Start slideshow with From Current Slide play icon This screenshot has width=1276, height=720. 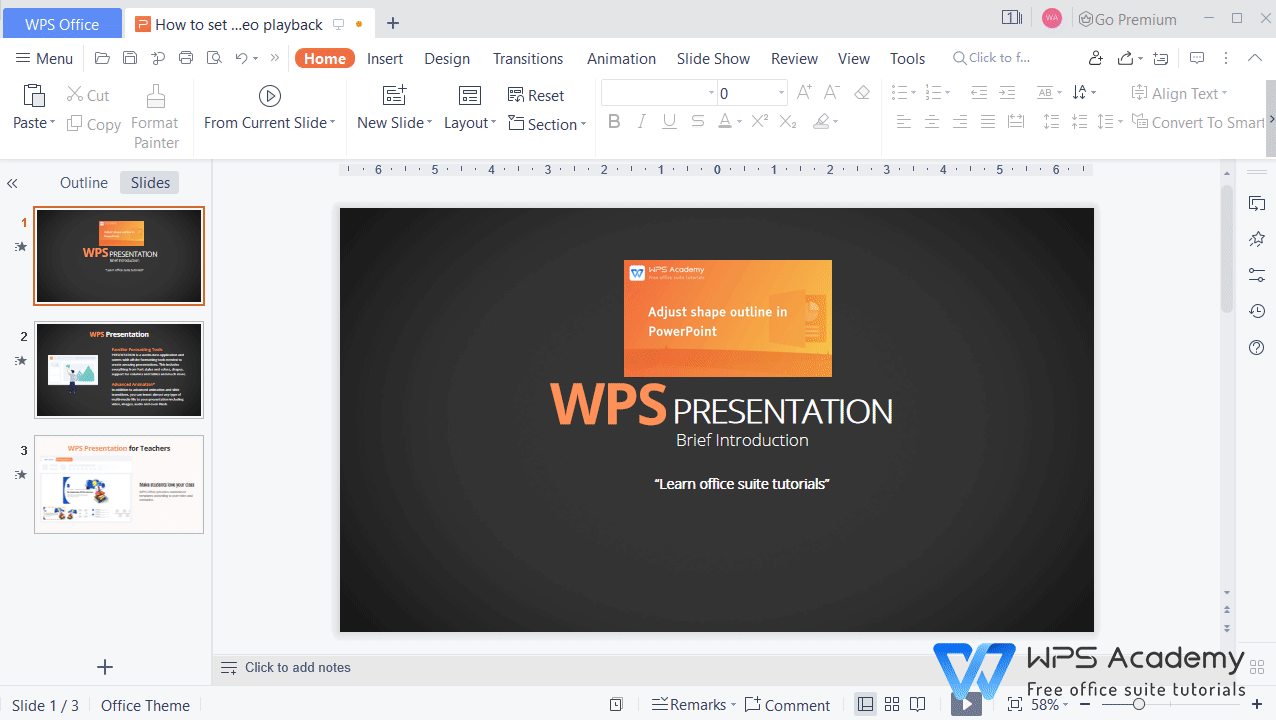click(x=269, y=96)
